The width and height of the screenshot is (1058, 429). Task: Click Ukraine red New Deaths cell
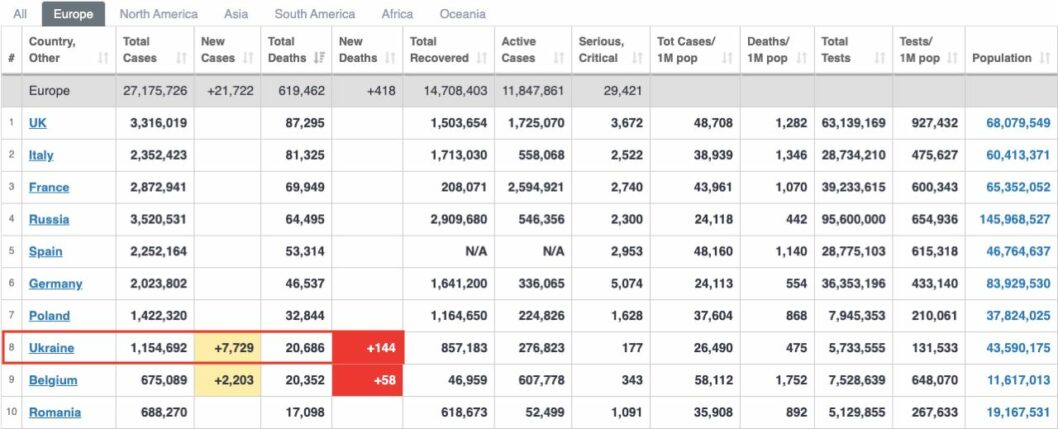[368, 348]
